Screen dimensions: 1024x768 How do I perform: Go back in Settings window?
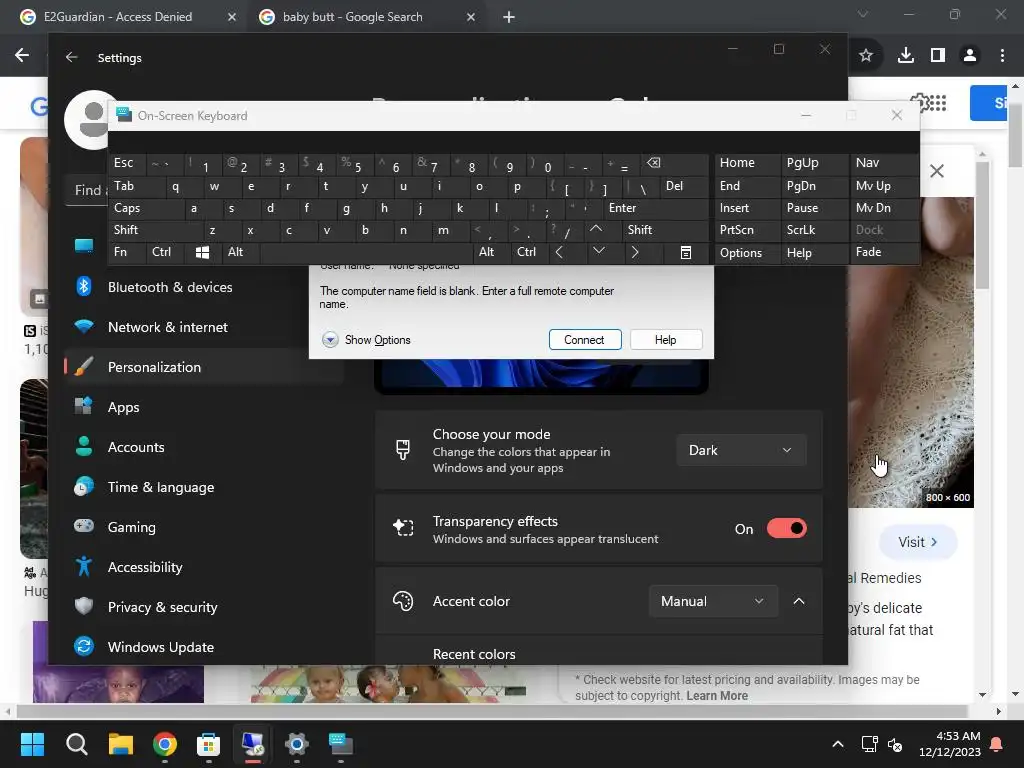click(72, 57)
